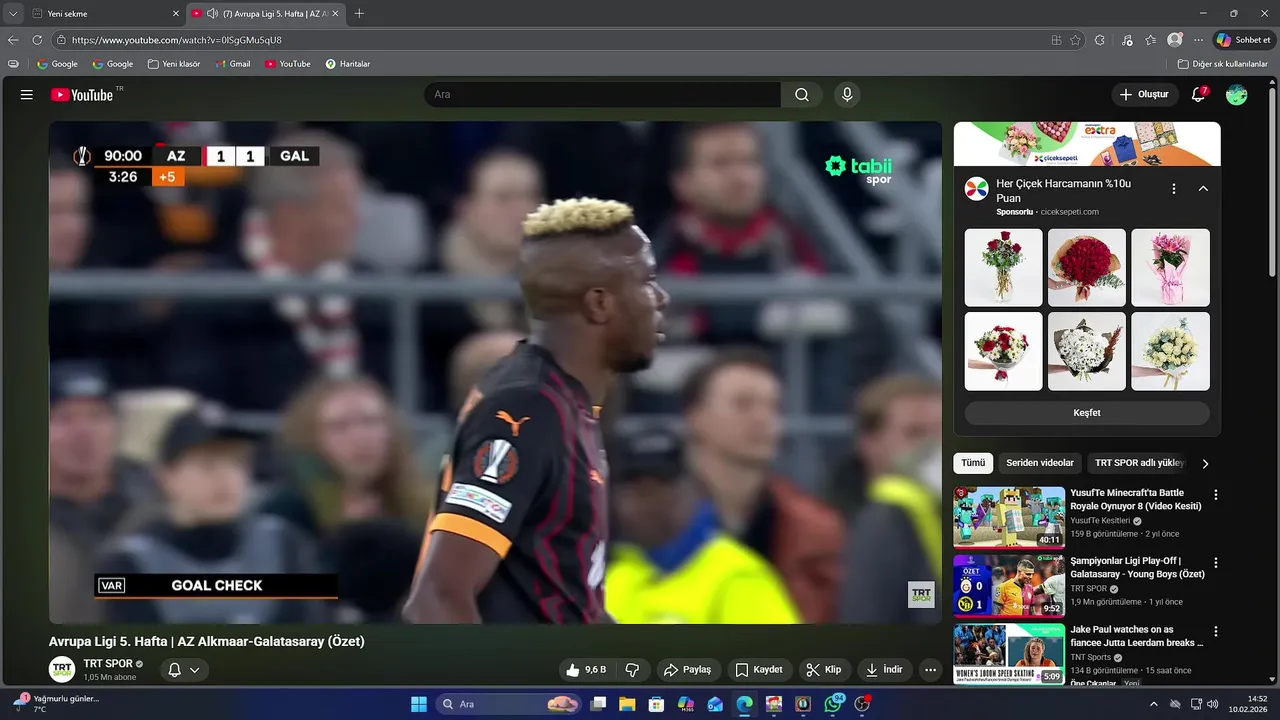Image resolution: width=1280 pixels, height=720 pixels.
Task: Show more filter chips with right arrow
Action: click(1205, 463)
